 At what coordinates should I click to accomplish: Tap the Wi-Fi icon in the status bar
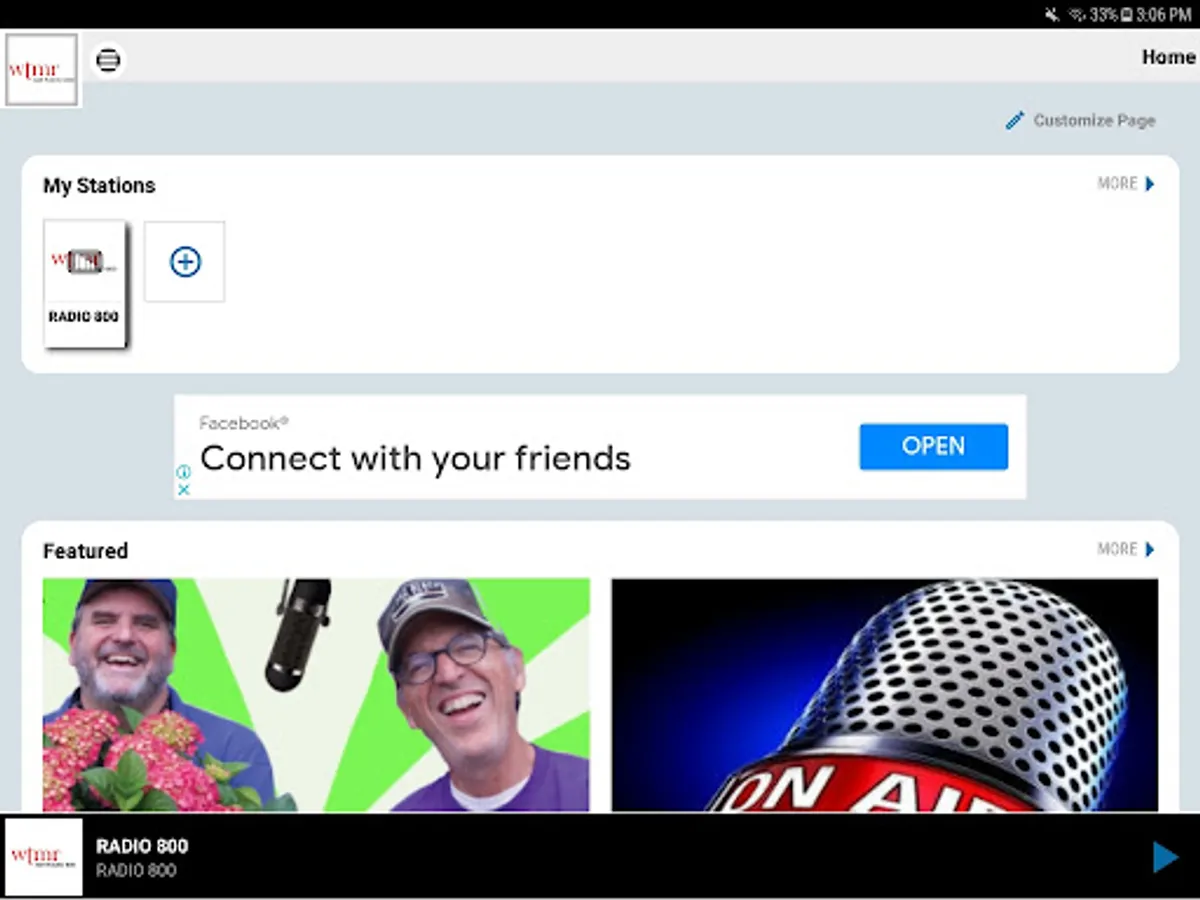coord(1077,15)
